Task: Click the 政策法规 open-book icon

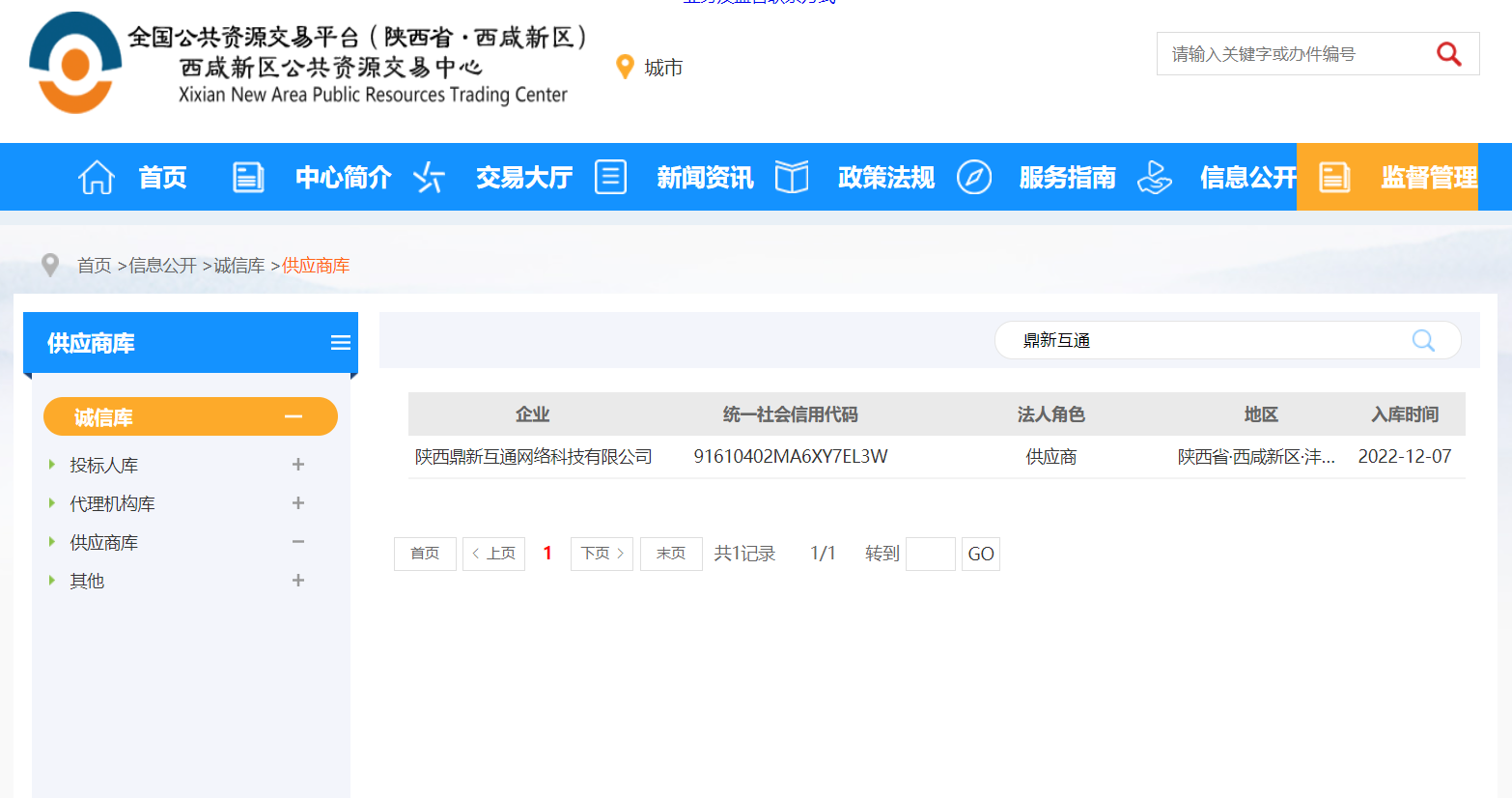Action: (792, 177)
